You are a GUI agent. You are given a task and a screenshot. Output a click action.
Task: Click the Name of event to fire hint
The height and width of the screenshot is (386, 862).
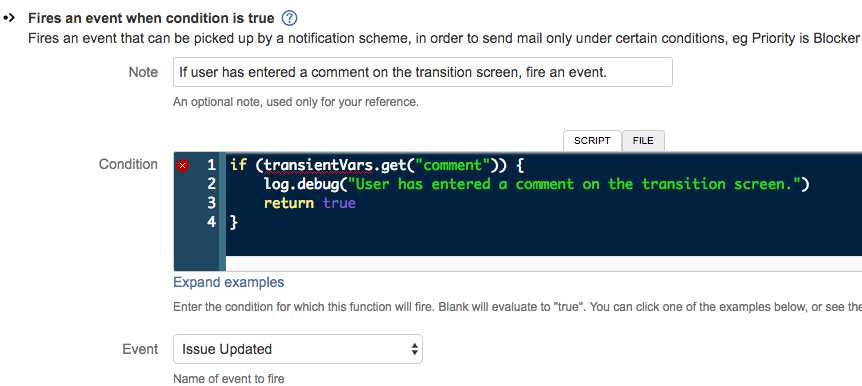(x=229, y=379)
